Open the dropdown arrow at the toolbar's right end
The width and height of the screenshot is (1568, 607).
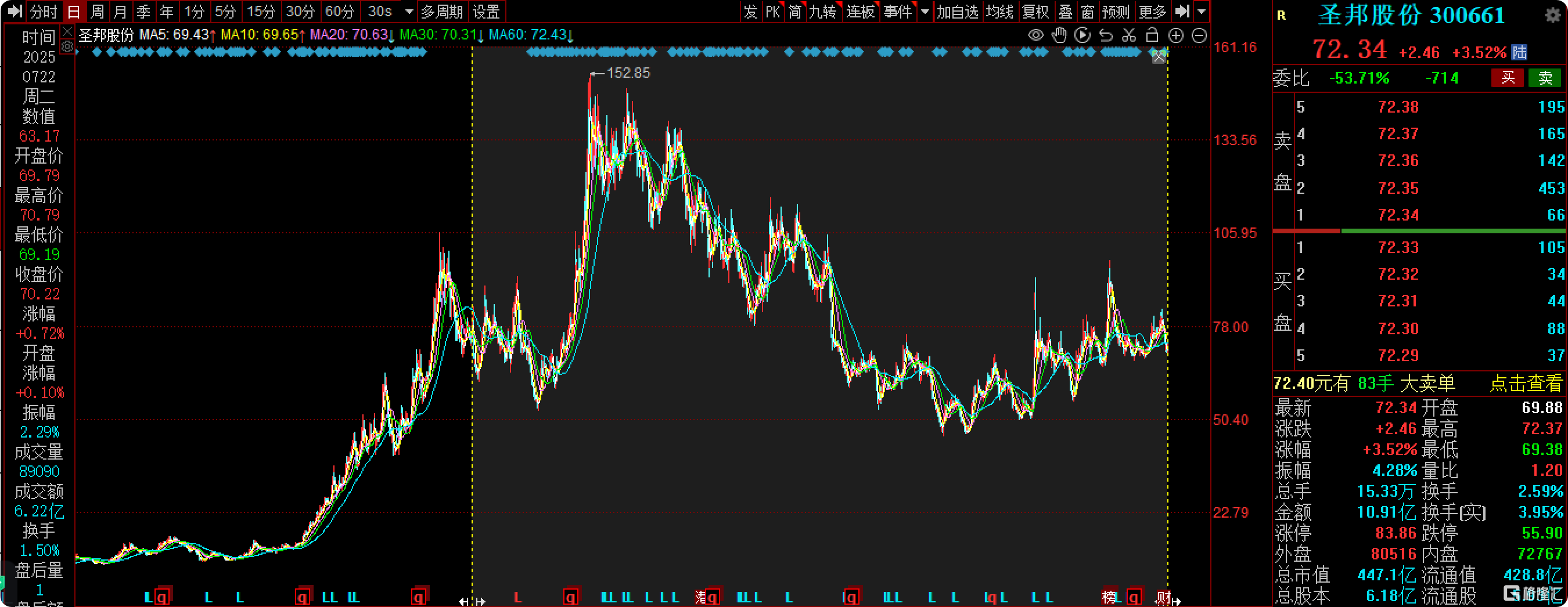coord(1201,12)
